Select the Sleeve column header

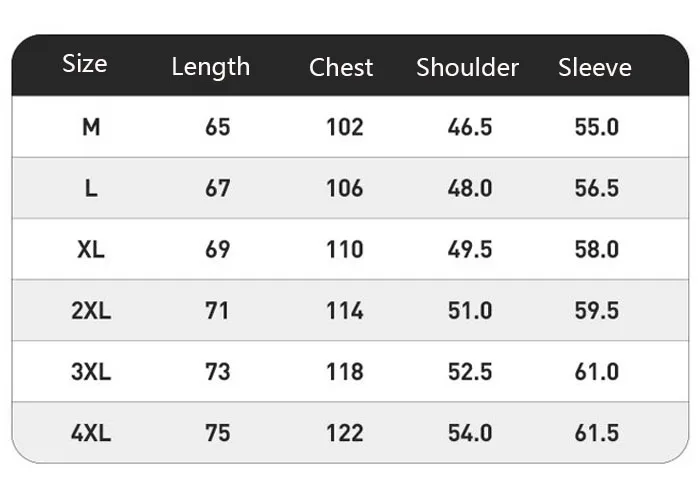[x=595, y=67]
